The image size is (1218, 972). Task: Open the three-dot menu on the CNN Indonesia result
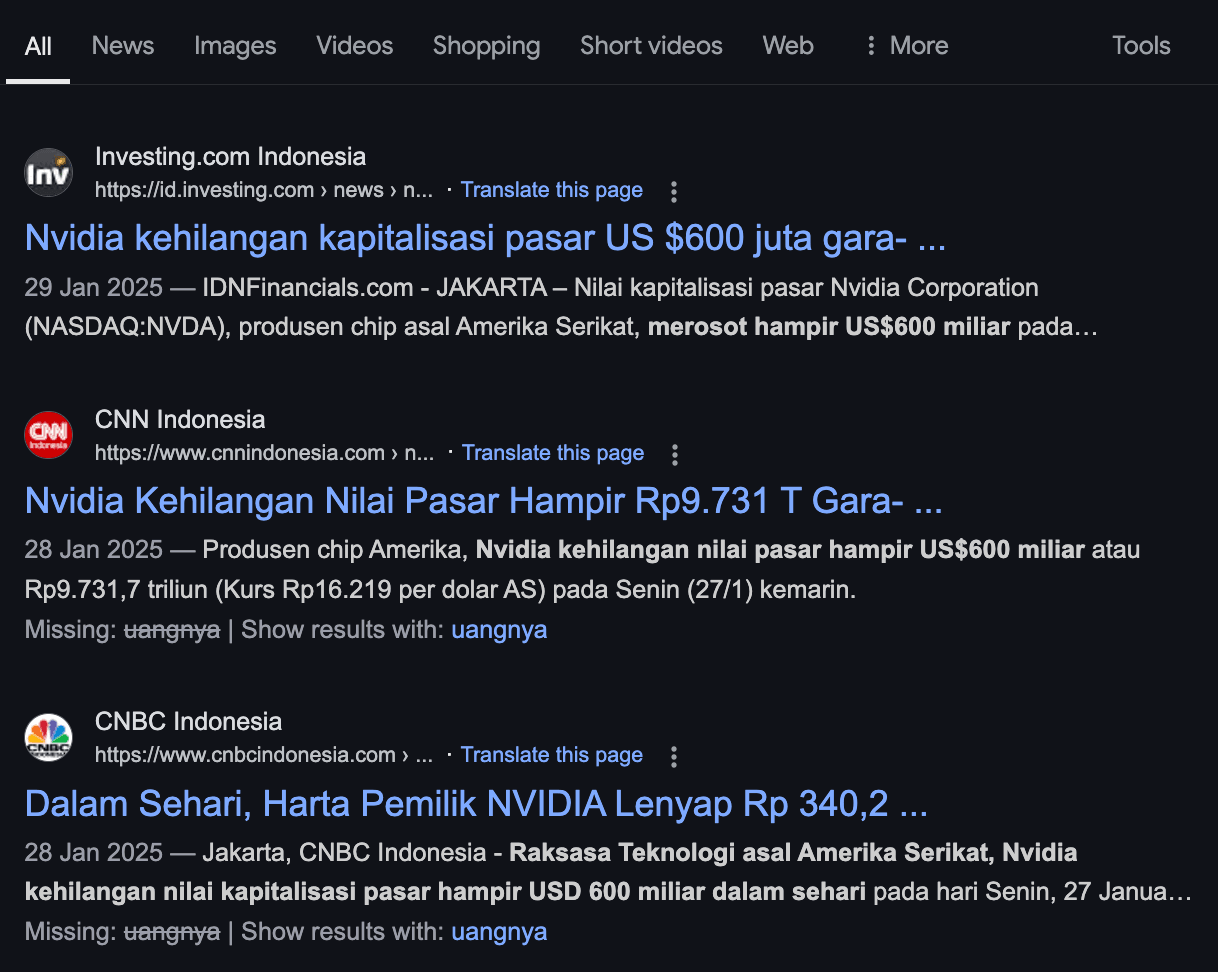point(675,455)
